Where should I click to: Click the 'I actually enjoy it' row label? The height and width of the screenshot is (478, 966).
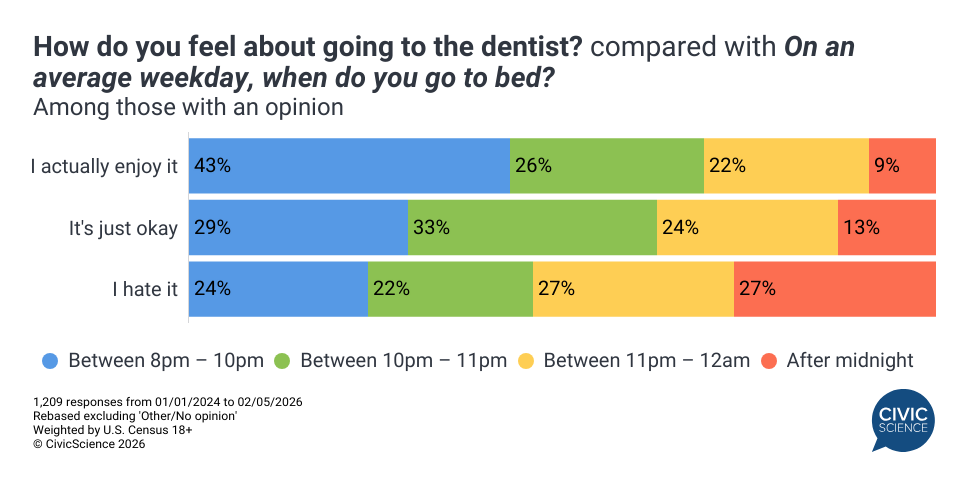point(103,167)
